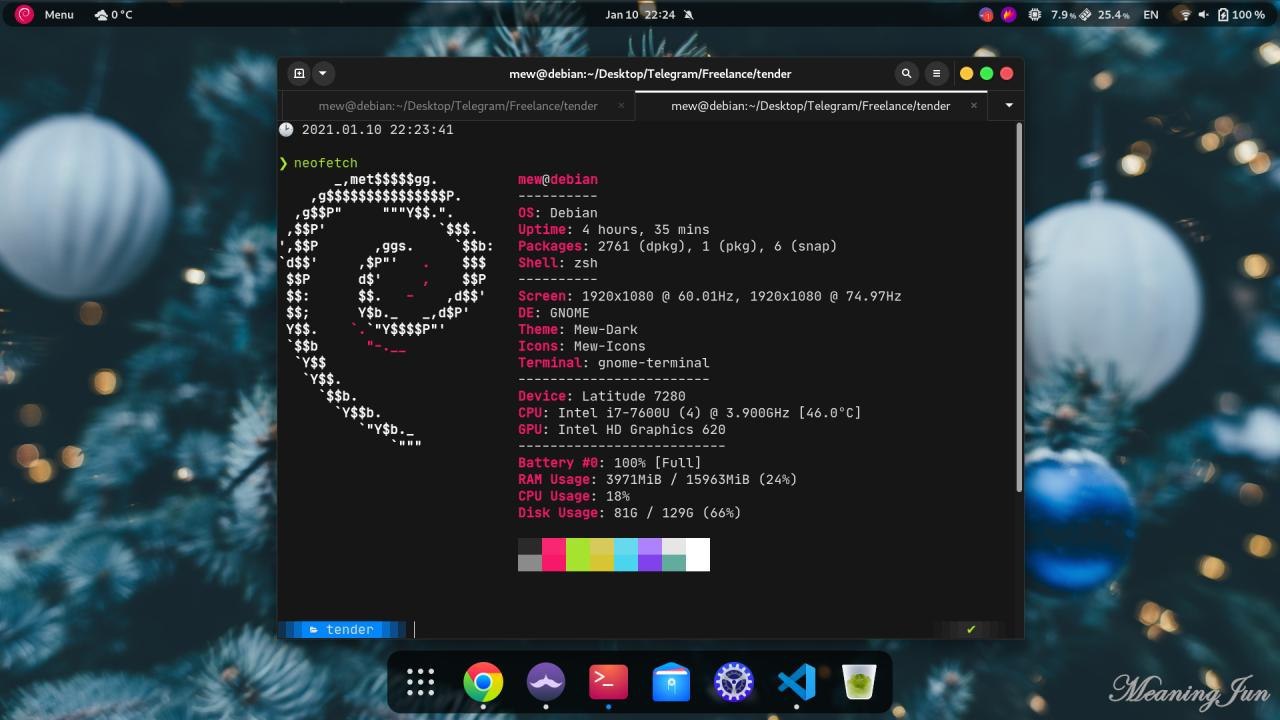Open terminal search with the magnifier icon
Viewport: 1280px width, 720px height.
907,73
